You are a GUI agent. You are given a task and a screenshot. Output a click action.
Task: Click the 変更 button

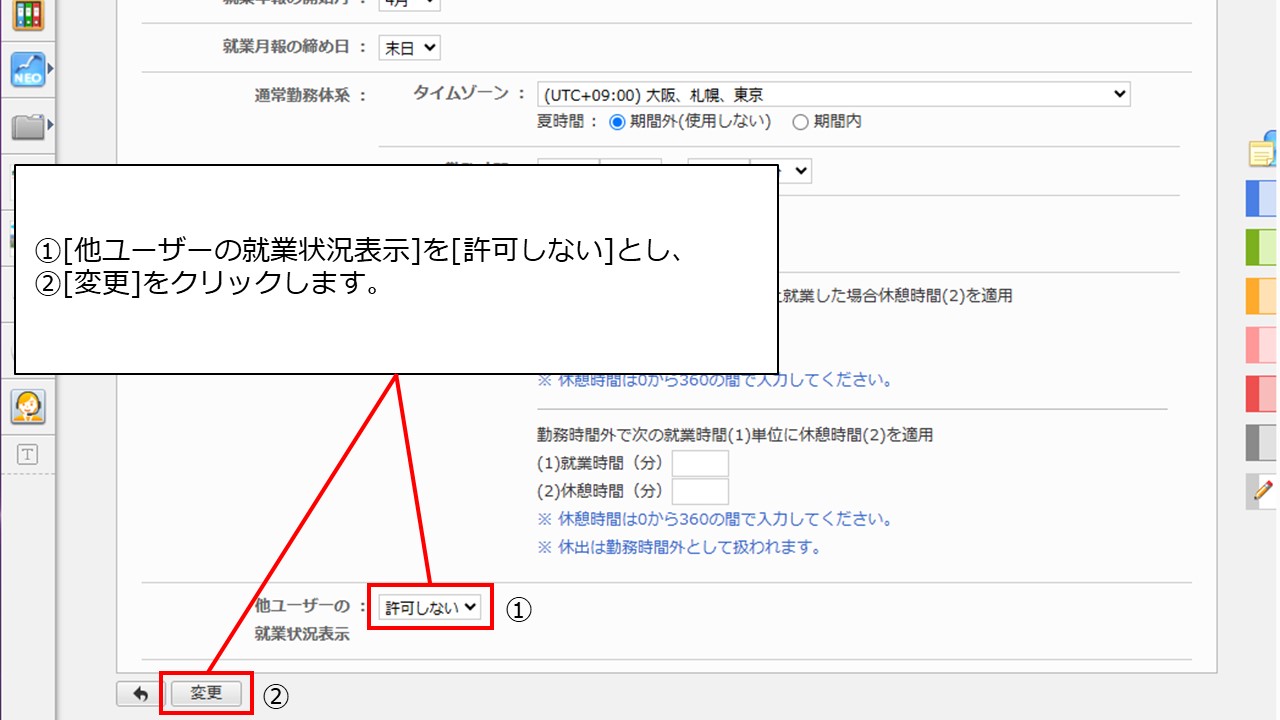tap(207, 693)
